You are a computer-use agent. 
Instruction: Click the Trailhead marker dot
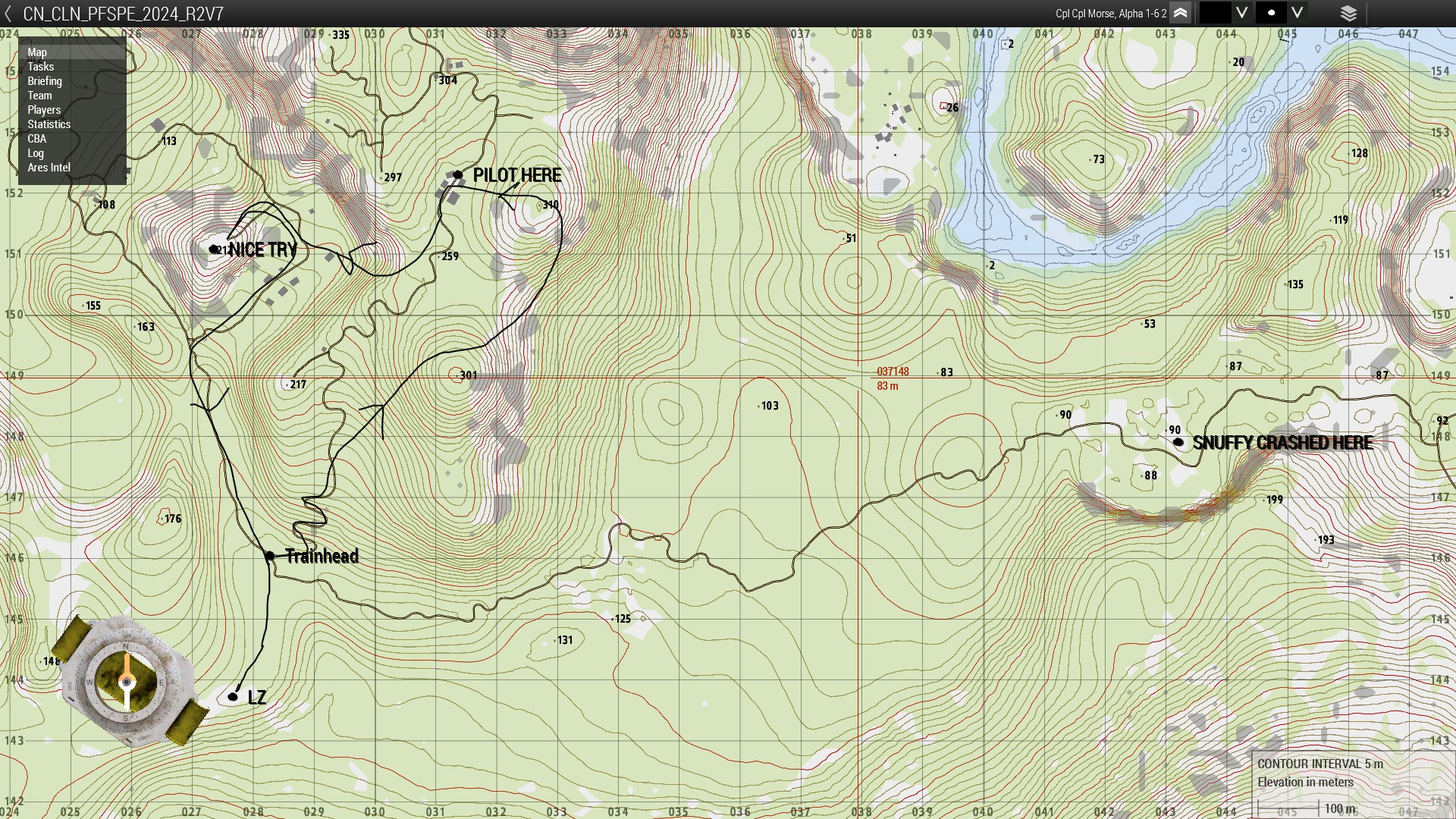click(x=269, y=556)
